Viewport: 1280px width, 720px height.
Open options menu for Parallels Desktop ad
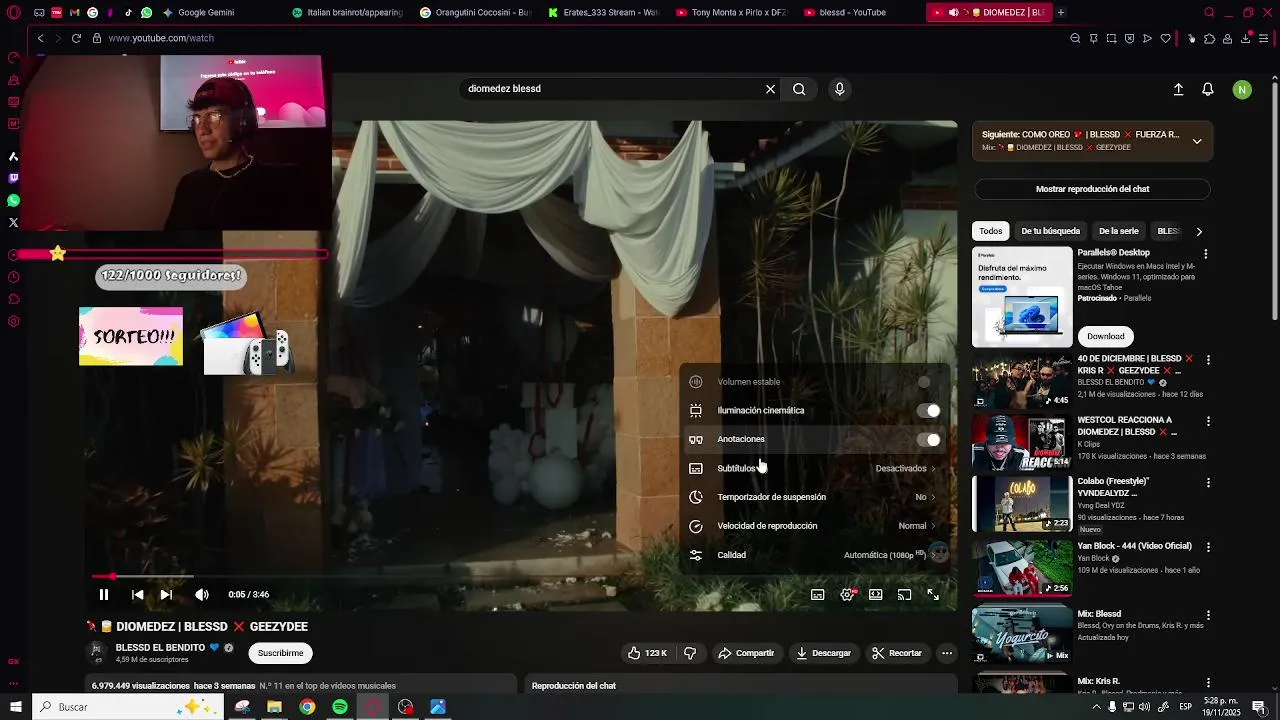1206,254
